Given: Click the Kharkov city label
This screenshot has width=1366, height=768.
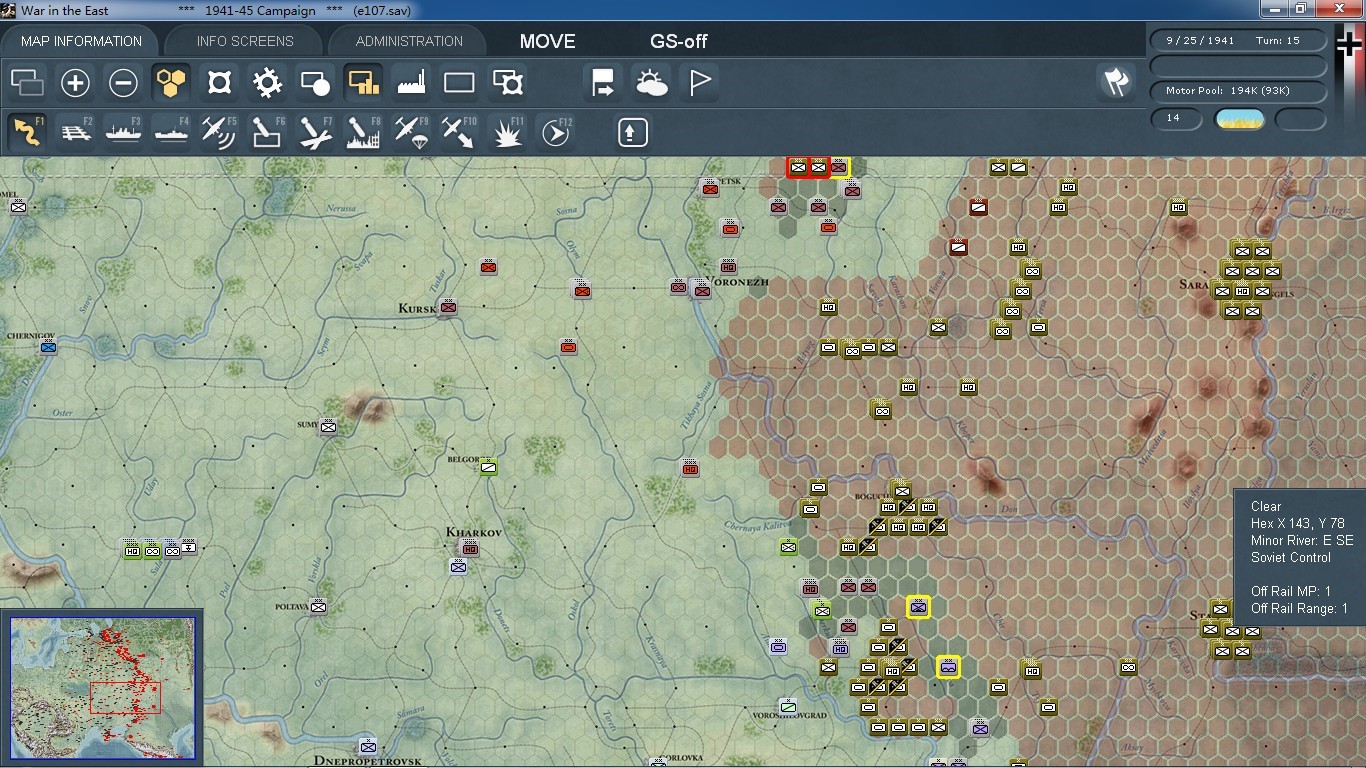Looking at the screenshot, I should 473,532.
